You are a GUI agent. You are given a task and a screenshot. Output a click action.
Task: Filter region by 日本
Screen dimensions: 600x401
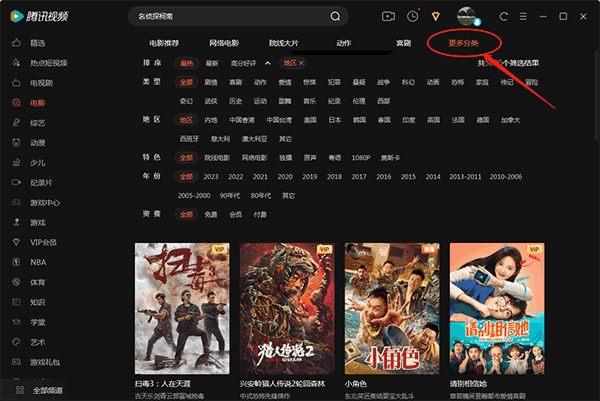click(x=334, y=120)
